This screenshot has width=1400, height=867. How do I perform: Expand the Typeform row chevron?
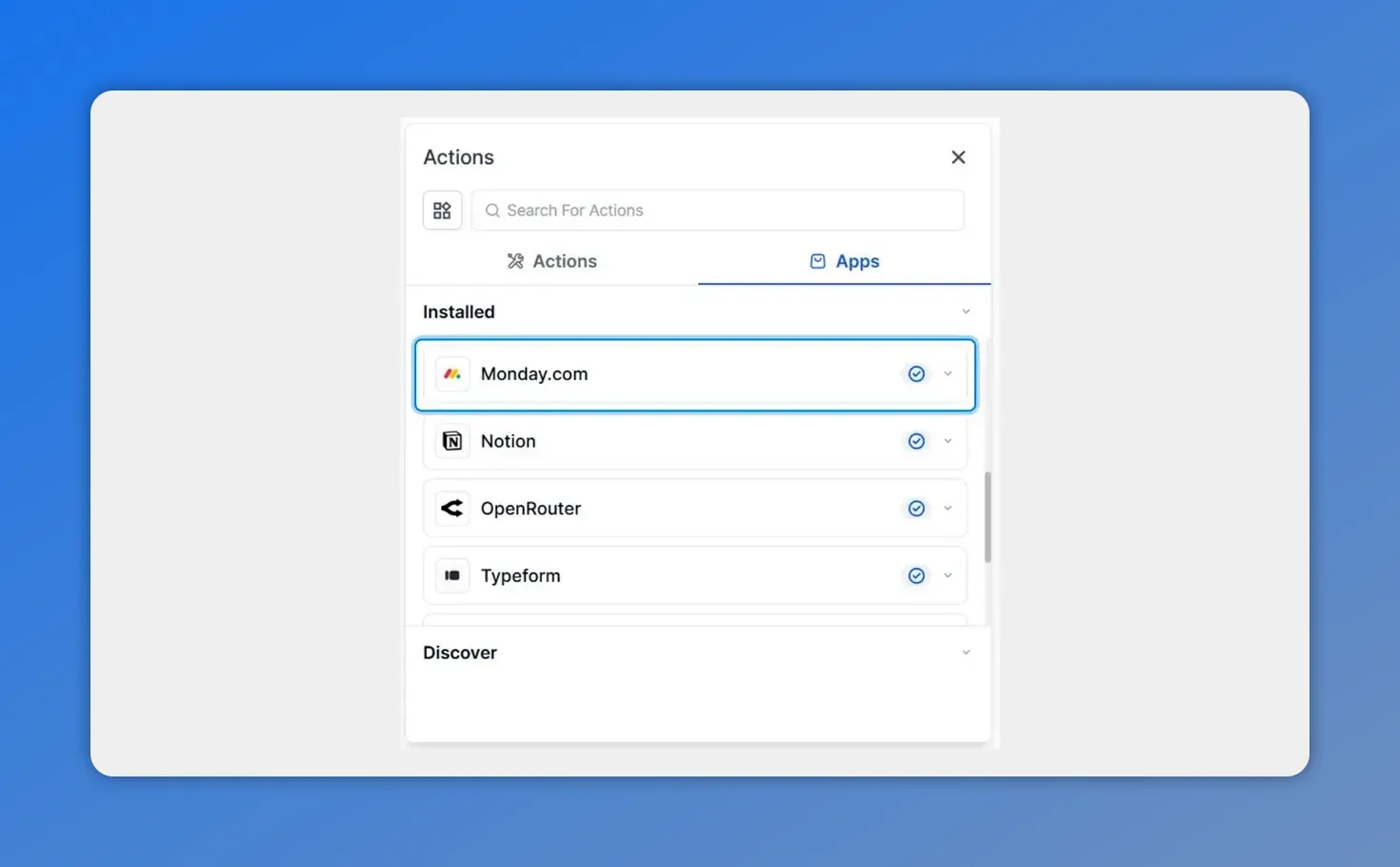click(x=948, y=575)
